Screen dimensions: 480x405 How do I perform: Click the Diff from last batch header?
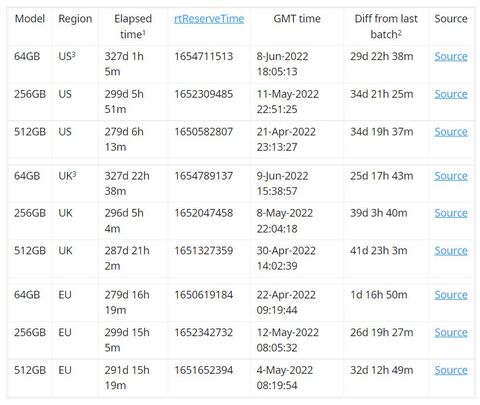coord(386,26)
